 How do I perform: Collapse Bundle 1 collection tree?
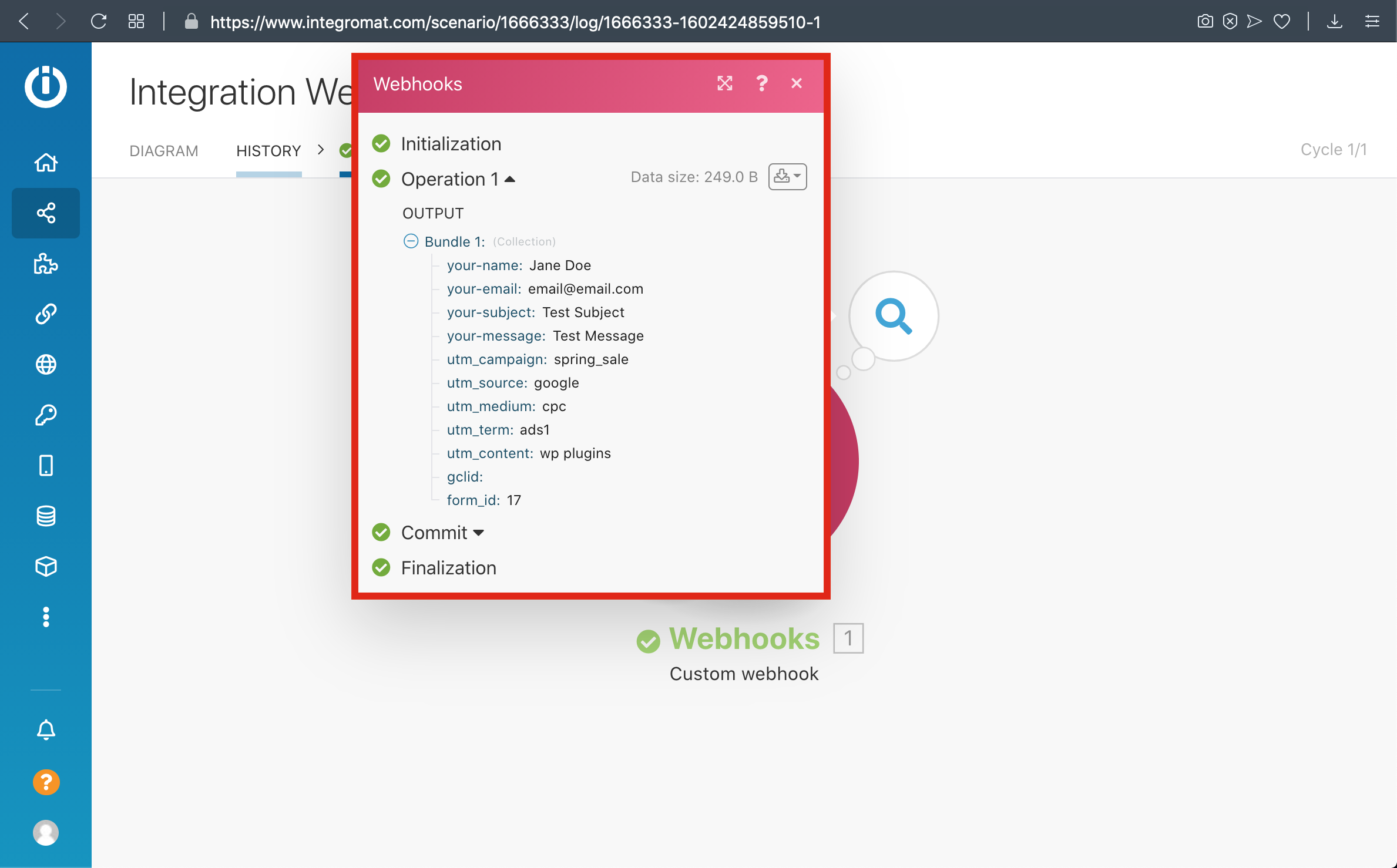411,241
